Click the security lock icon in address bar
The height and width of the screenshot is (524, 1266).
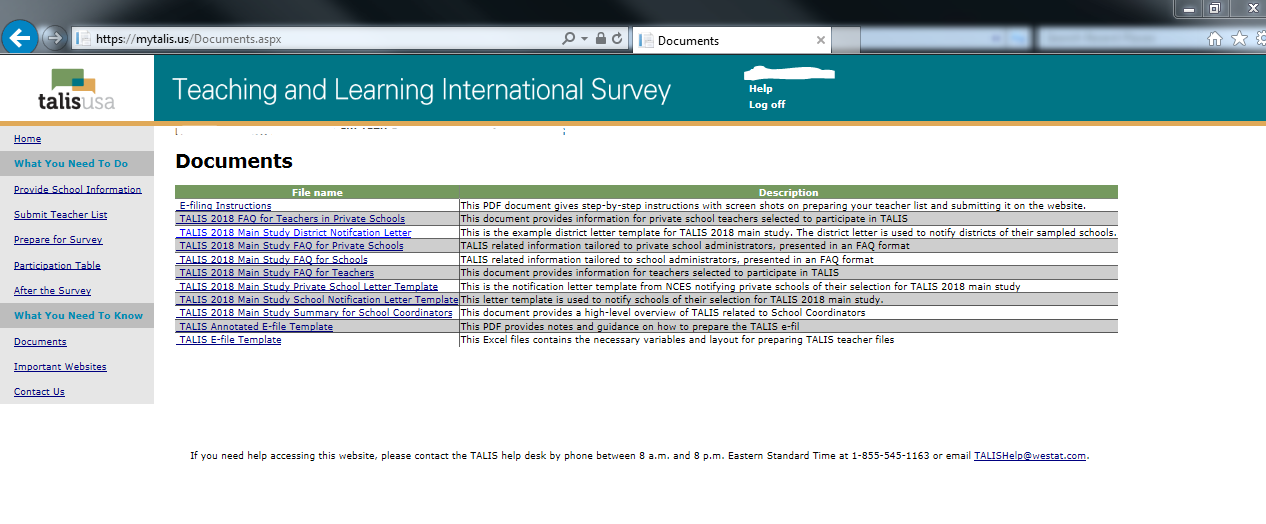[600, 39]
